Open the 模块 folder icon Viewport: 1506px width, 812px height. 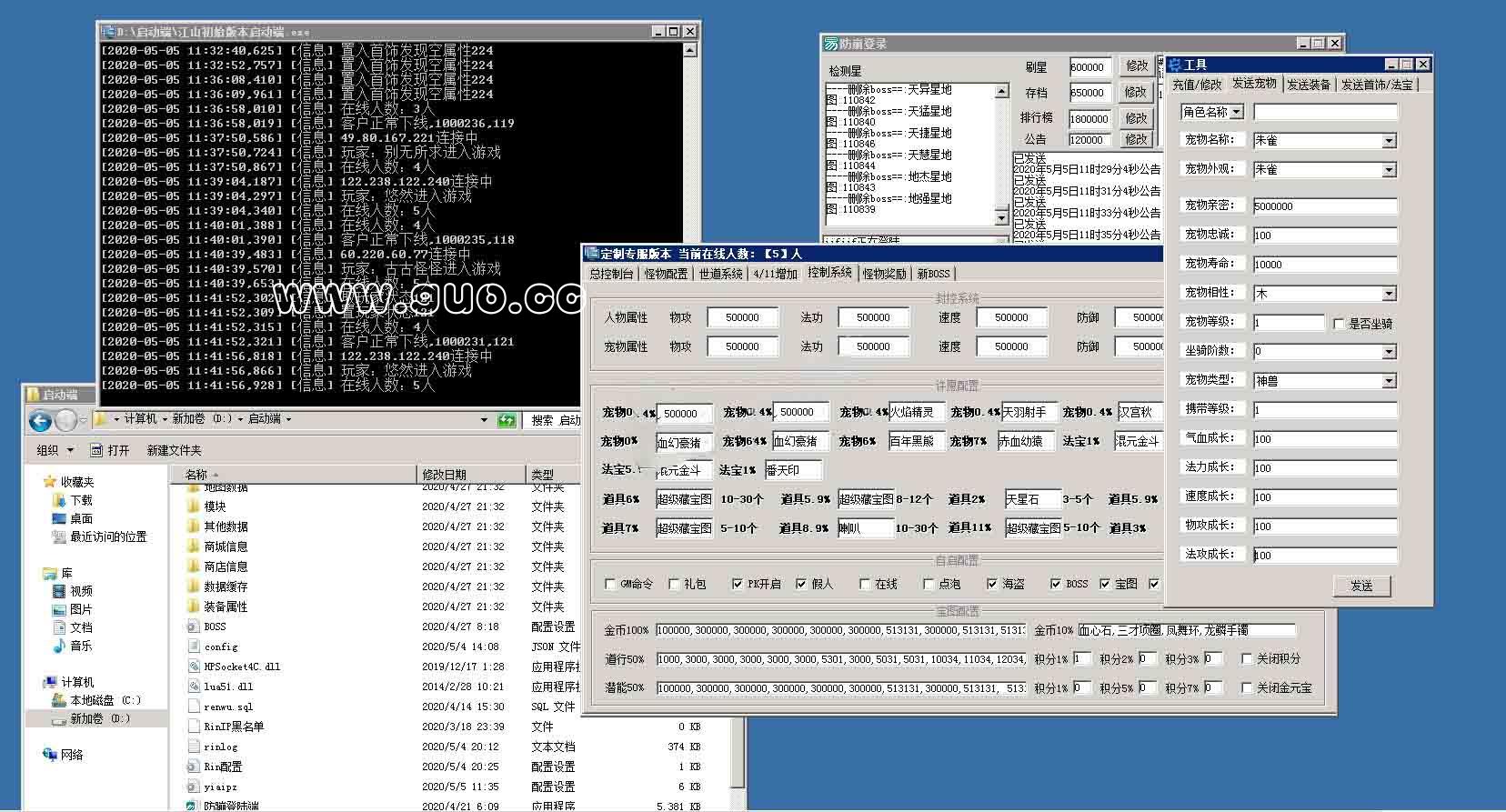coord(193,506)
